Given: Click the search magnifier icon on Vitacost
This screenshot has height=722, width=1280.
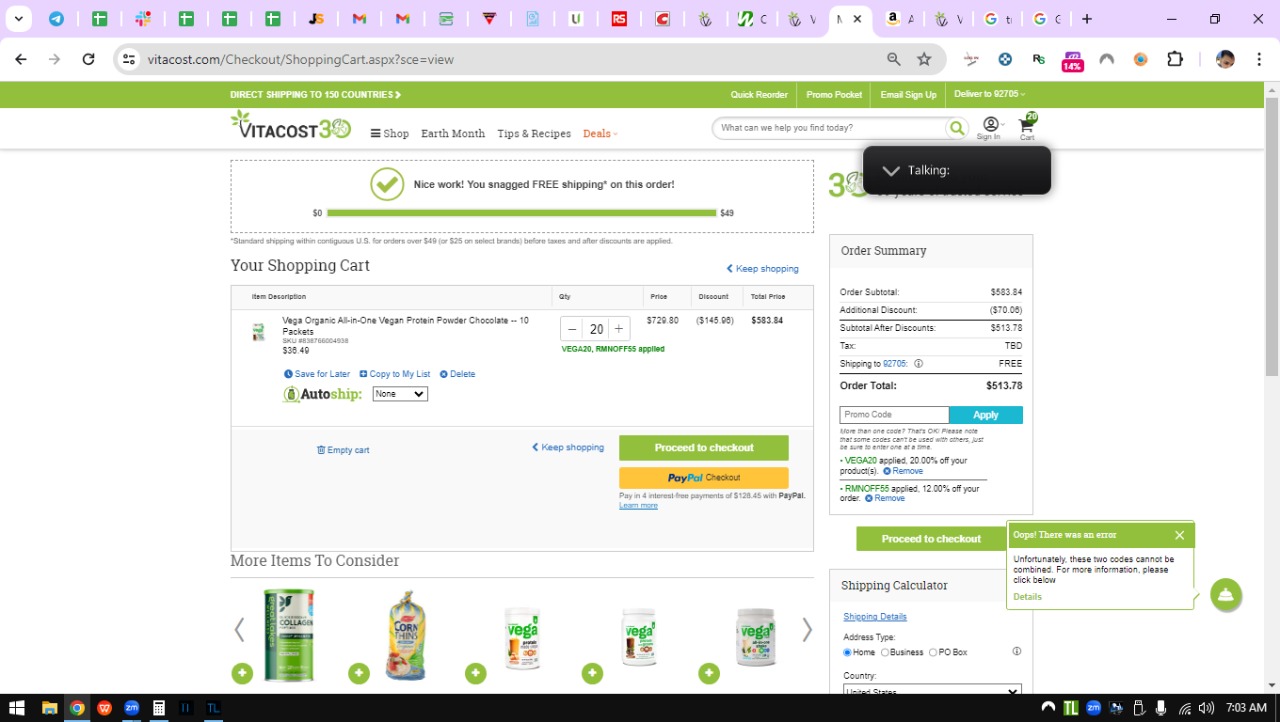Looking at the screenshot, I should tap(958, 128).
